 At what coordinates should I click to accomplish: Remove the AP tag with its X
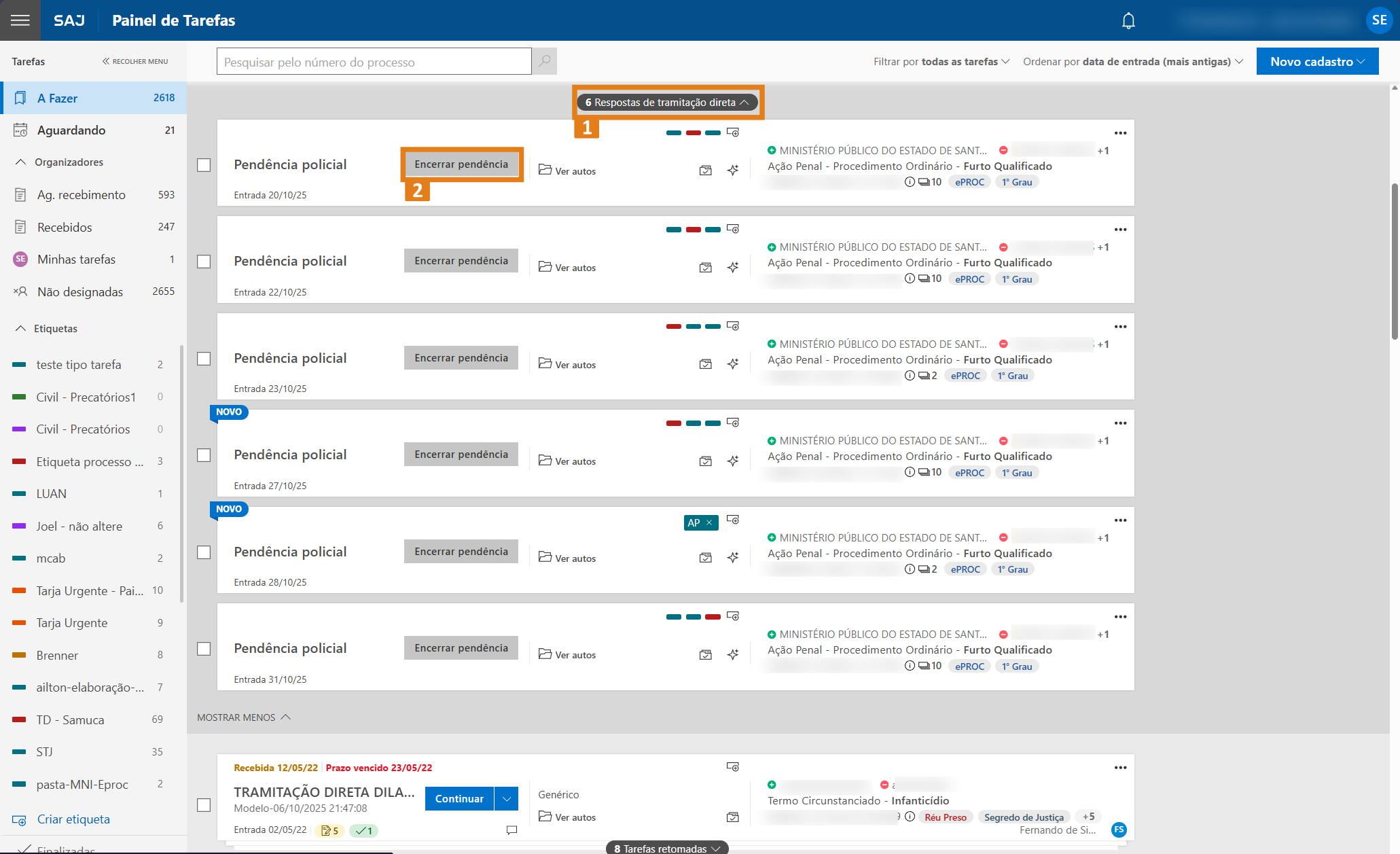(709, 522)
